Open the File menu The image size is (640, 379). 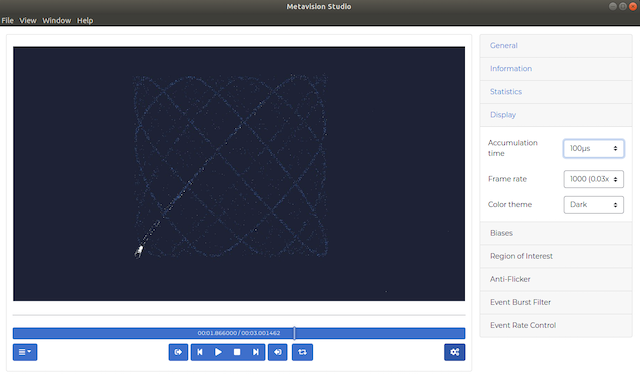click(7, 20)
